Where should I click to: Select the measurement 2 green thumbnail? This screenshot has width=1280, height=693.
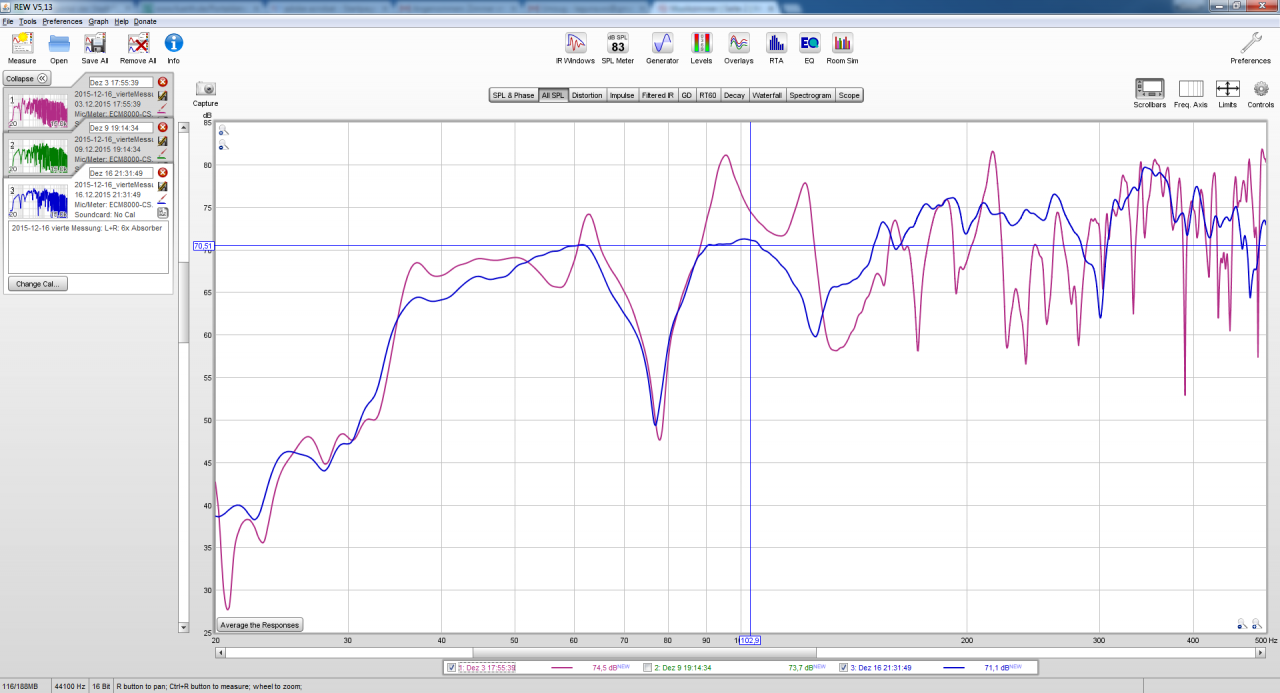[39, 154]
